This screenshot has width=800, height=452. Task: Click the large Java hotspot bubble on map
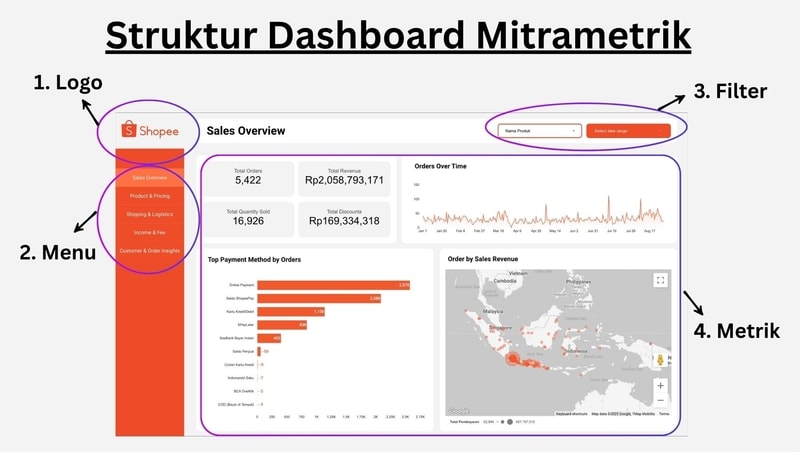(512, 358)
